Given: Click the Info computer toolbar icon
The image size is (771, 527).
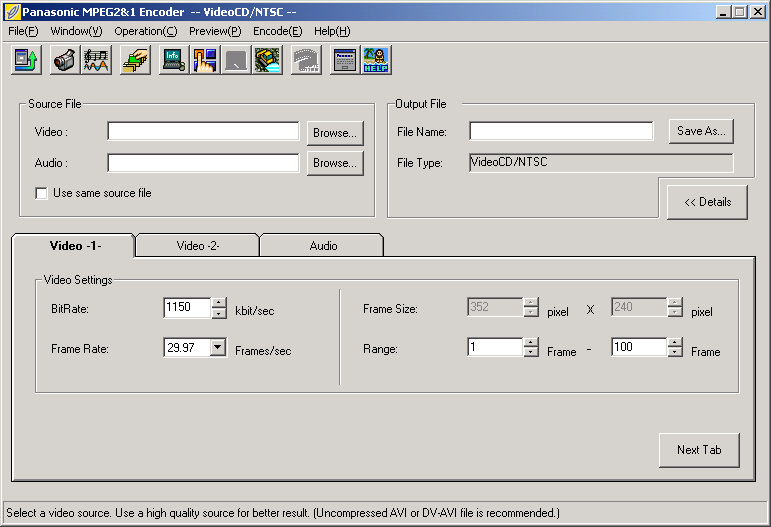Looking at the screenshot, I should pyautogui.click(x=174, y=60).
